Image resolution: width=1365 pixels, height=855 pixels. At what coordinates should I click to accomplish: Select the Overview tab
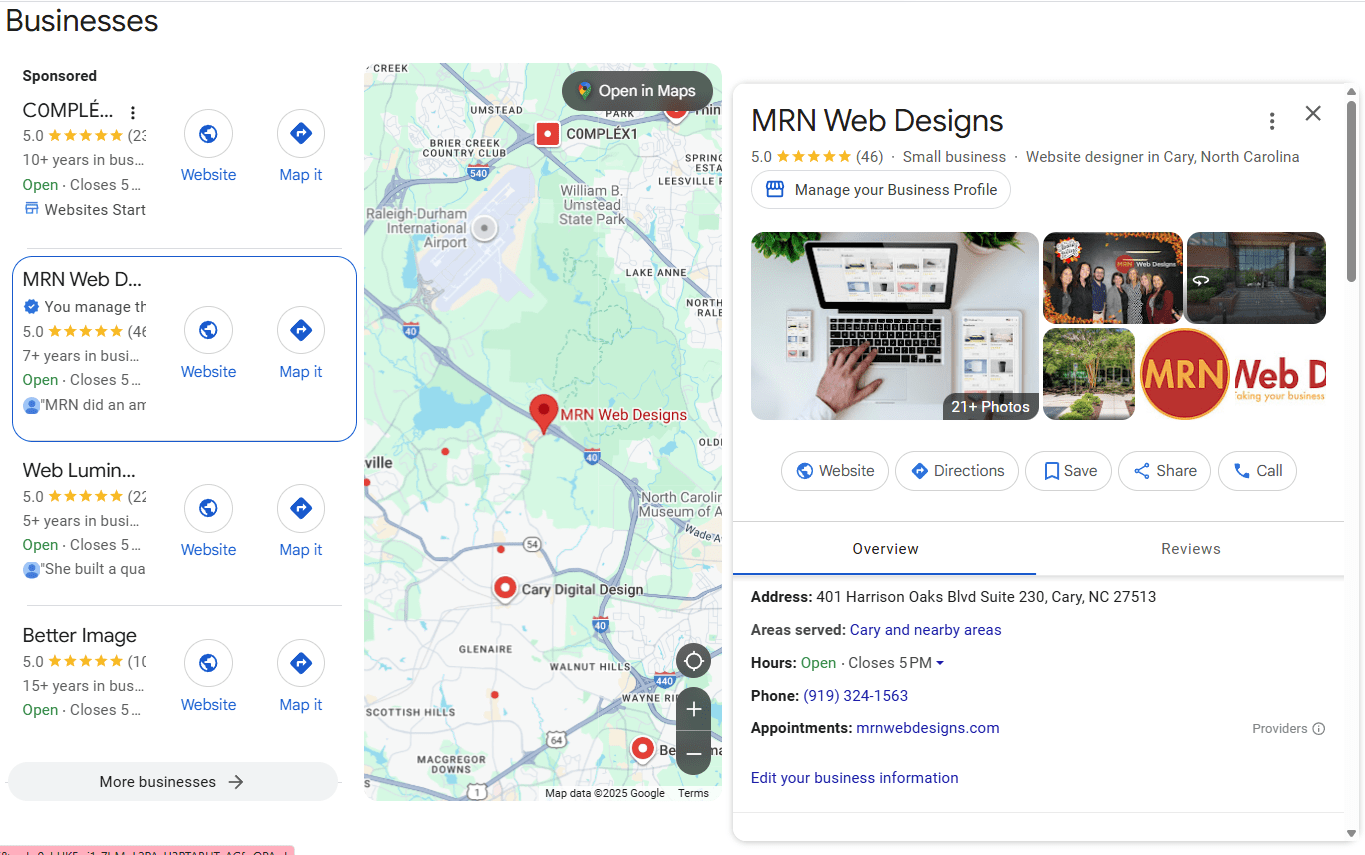point(885,548)
